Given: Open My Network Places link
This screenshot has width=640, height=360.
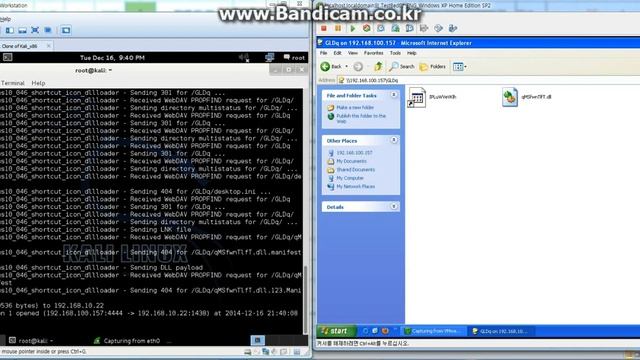Looking at the screenshot, I should pos(356,187).
